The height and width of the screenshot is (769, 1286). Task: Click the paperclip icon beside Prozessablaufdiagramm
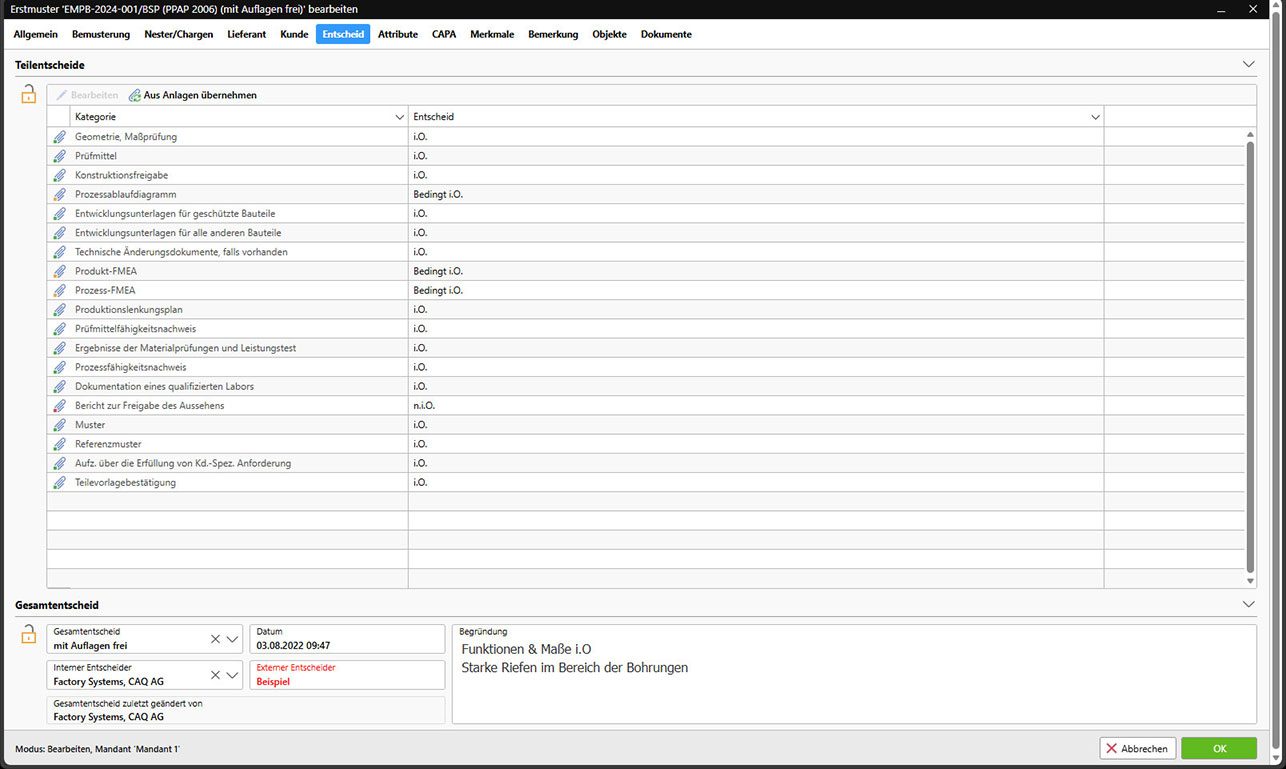[x=59, y=194]
